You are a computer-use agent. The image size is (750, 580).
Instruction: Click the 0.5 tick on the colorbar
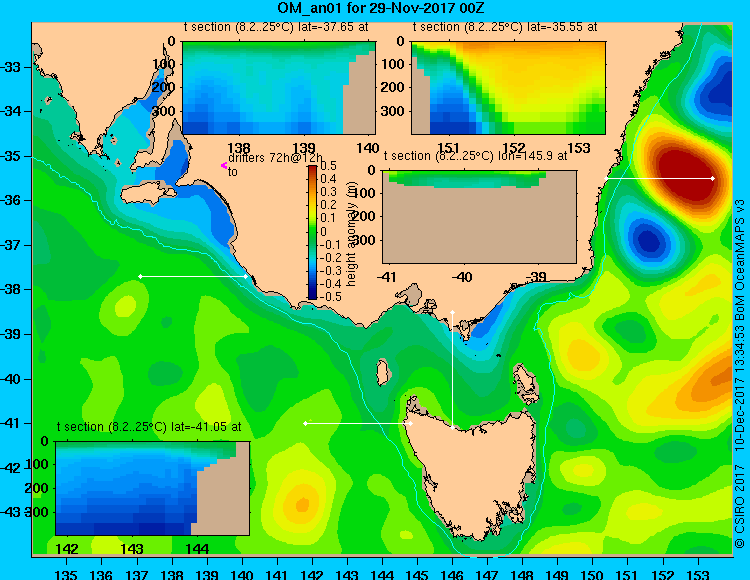[x=328, y=166]
